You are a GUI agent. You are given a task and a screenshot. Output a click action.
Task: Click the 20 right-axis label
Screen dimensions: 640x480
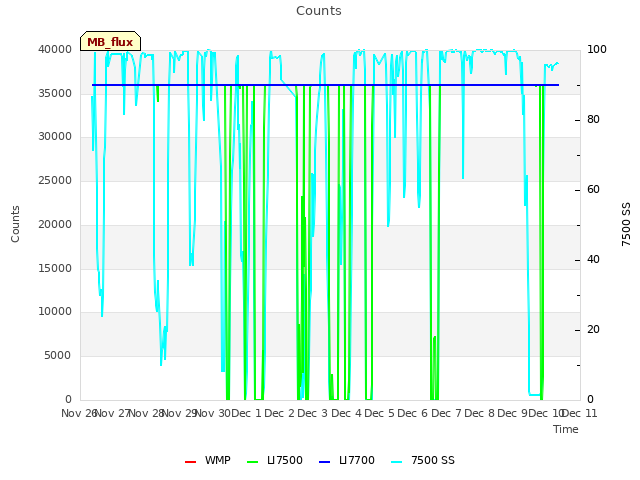coord(593,330)
